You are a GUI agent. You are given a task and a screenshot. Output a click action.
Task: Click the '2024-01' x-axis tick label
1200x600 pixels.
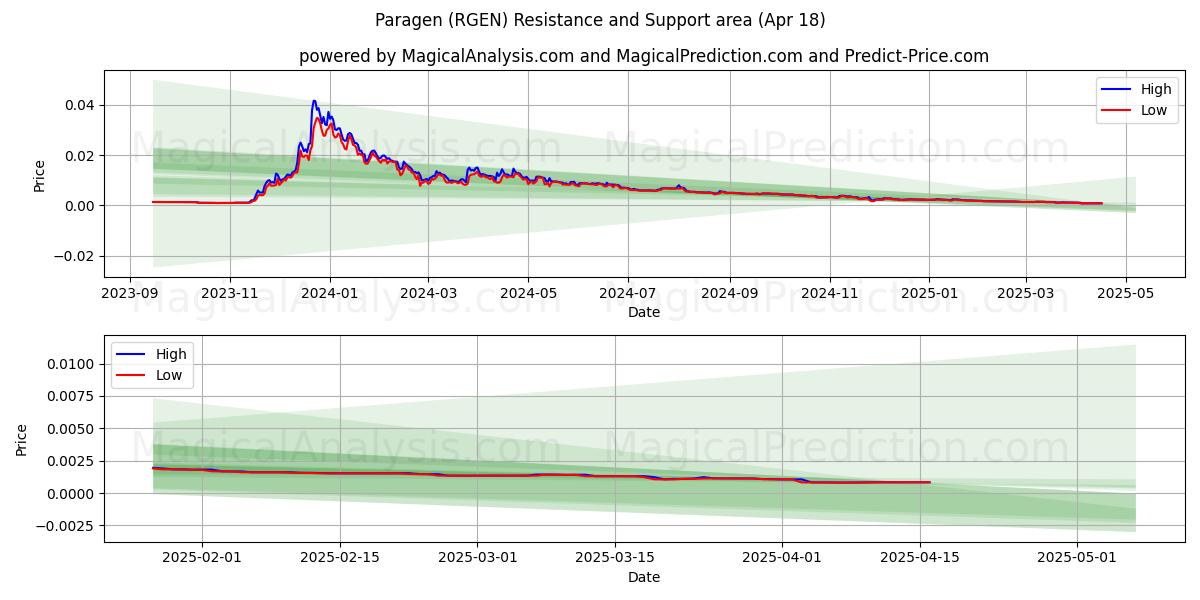pyautogui.click(x=329, y=293)
